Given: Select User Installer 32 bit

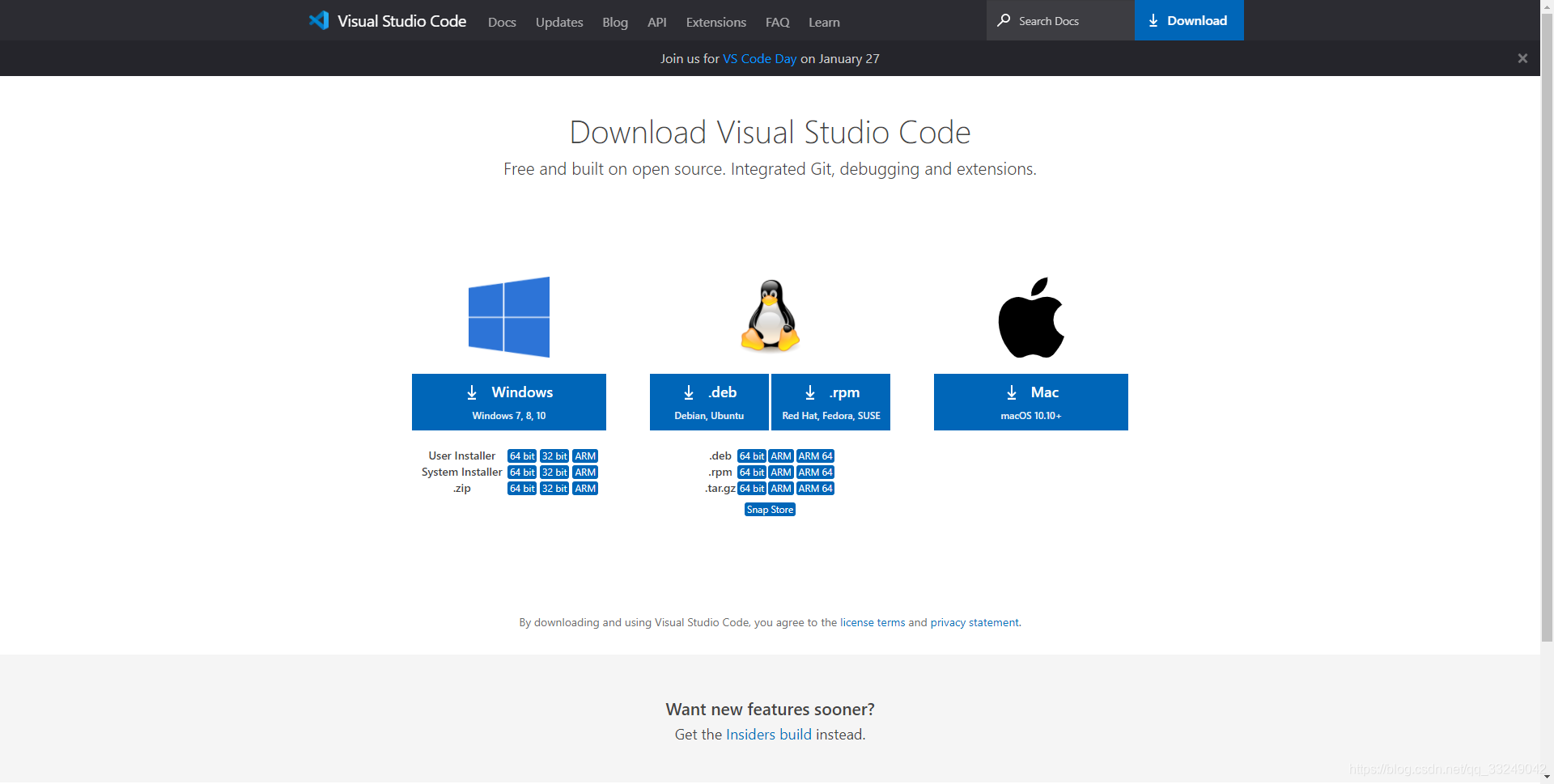Looking at the screenshot, I should pyautogui.click(x=554, y=456).
